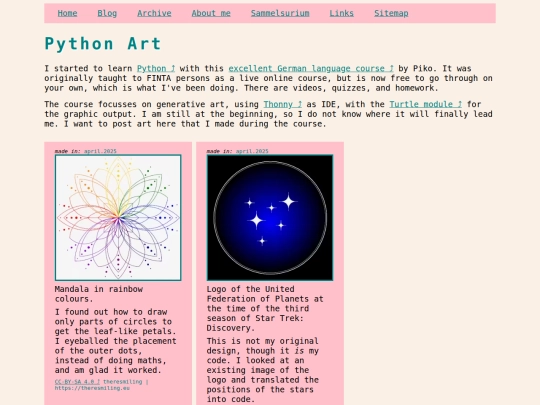Visit the About me page
Screen dimensions: 540x405
(211, 13)
